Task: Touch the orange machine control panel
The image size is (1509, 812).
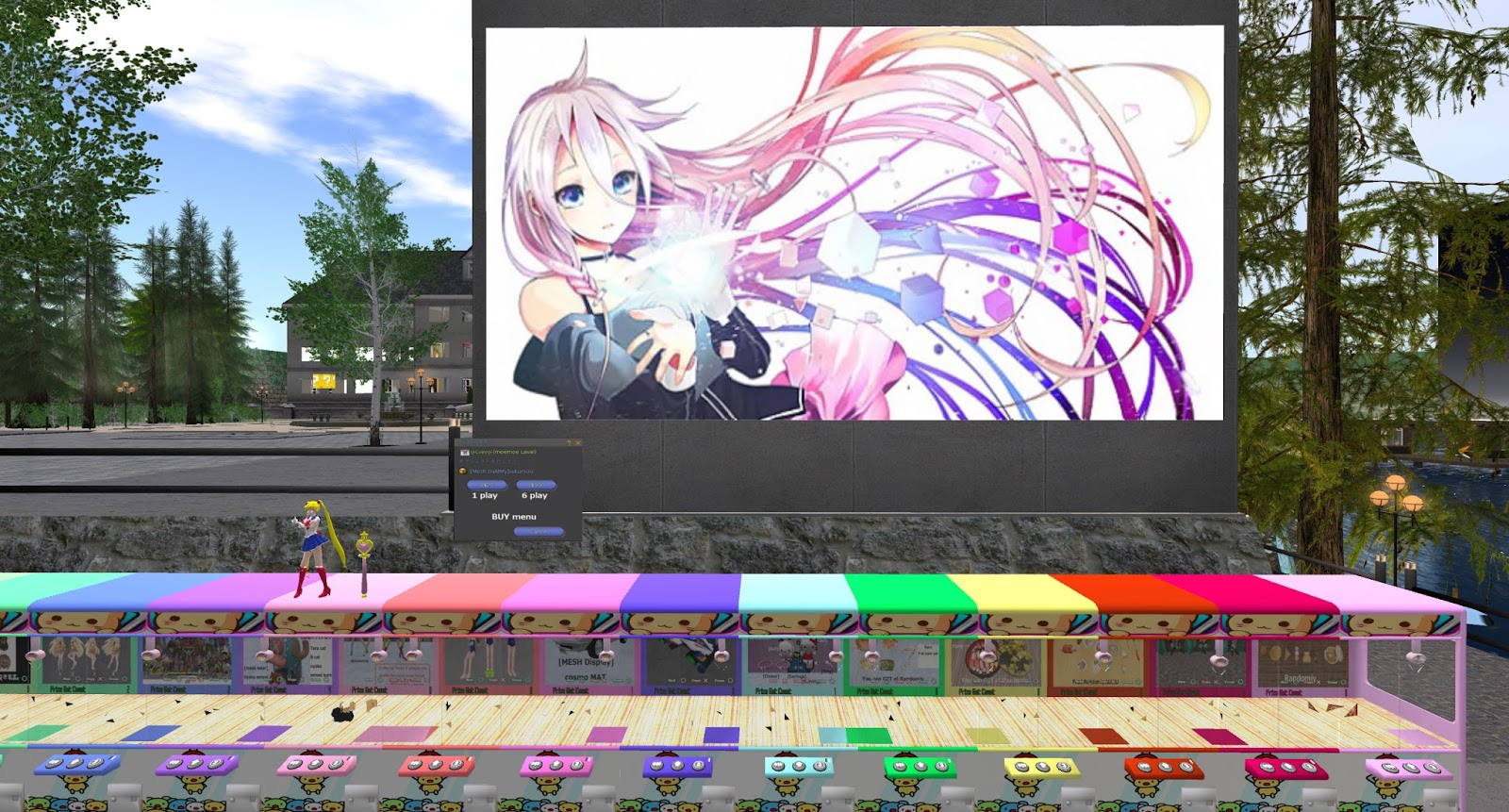Action: tap(1163, 767)
